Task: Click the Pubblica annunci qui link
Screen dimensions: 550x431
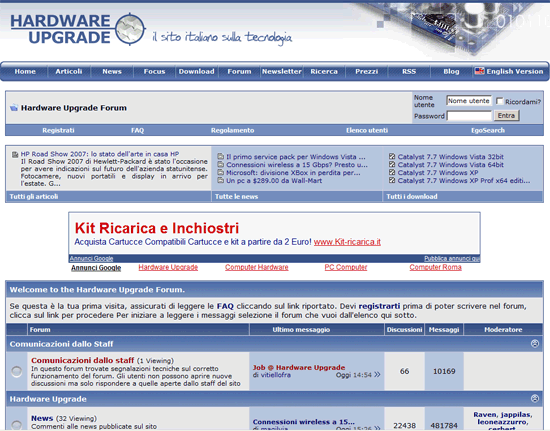Action: coord(452,258)
